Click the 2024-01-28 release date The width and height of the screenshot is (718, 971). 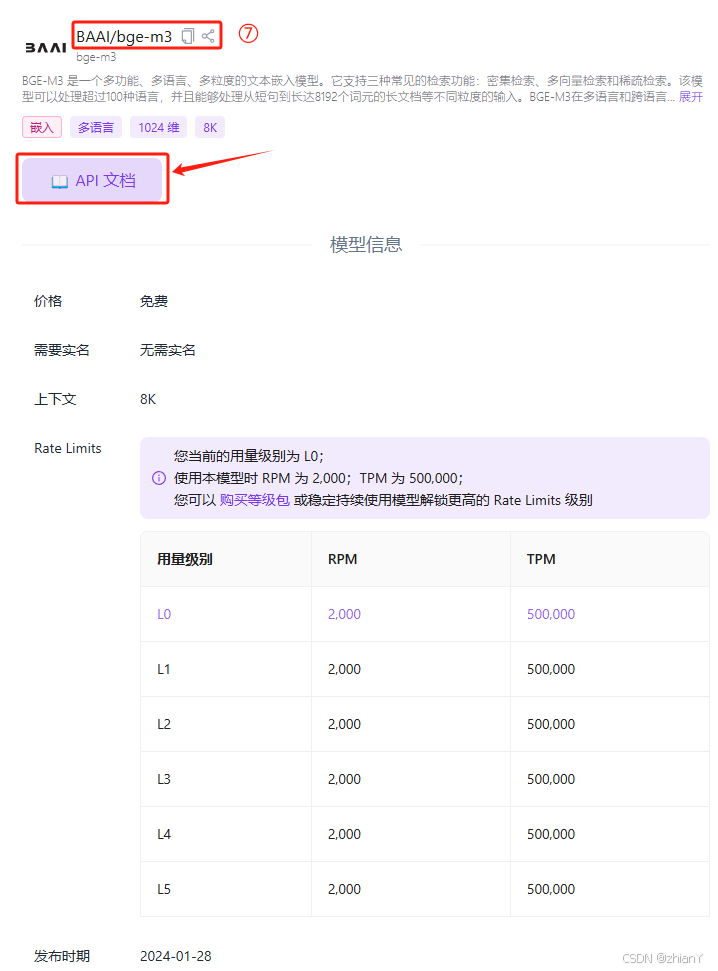tap(176, 956)
